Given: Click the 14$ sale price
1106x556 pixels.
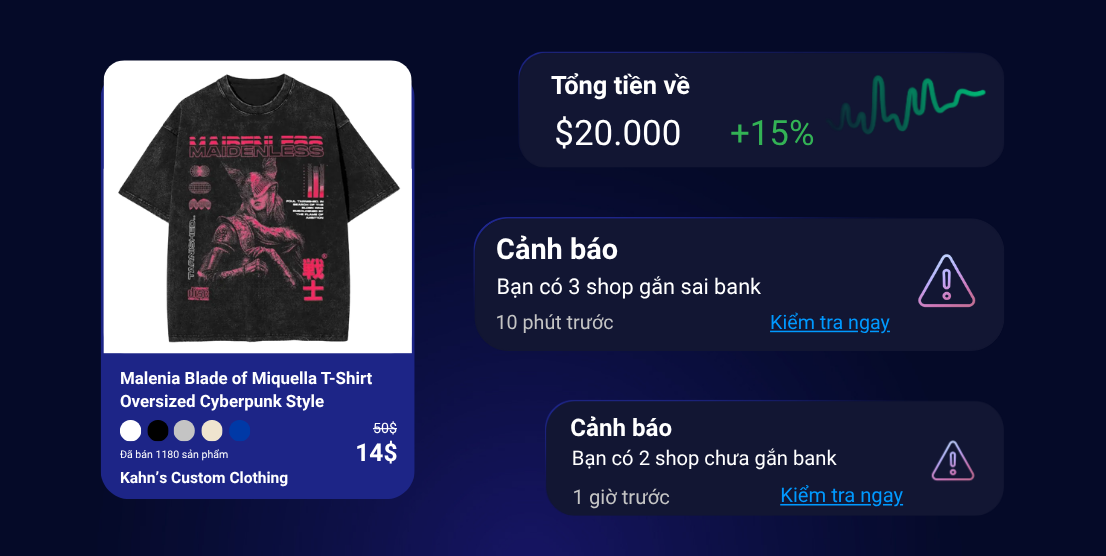Looking at the screenshot, I should pos(377,452).
